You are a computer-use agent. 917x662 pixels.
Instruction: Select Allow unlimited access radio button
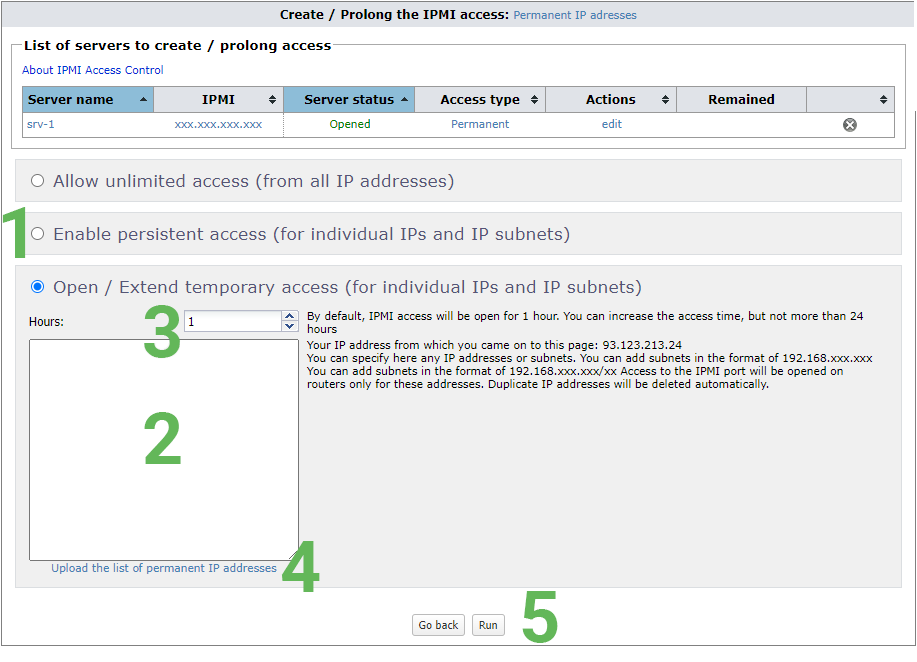(x=37, y=181)
